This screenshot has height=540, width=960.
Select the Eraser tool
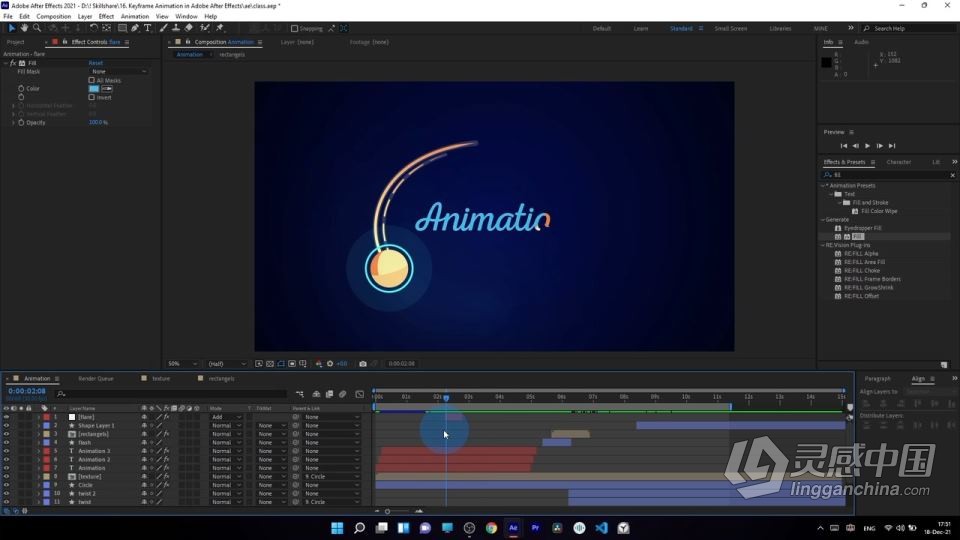189,28
